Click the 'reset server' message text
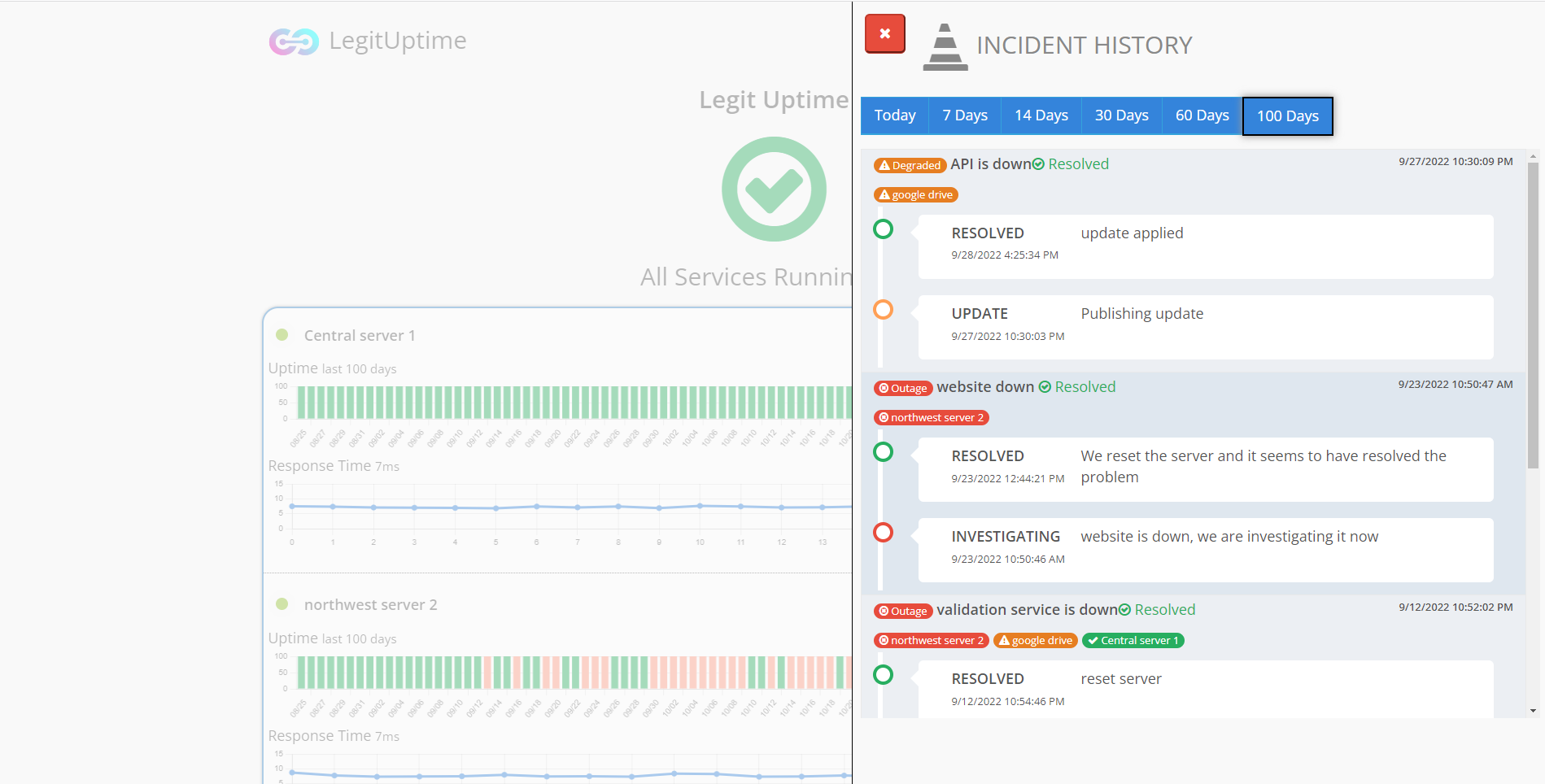Image resolution: width=1545 pixels, height=784 pixels. pyautogui.click(x=1120, y=679)
